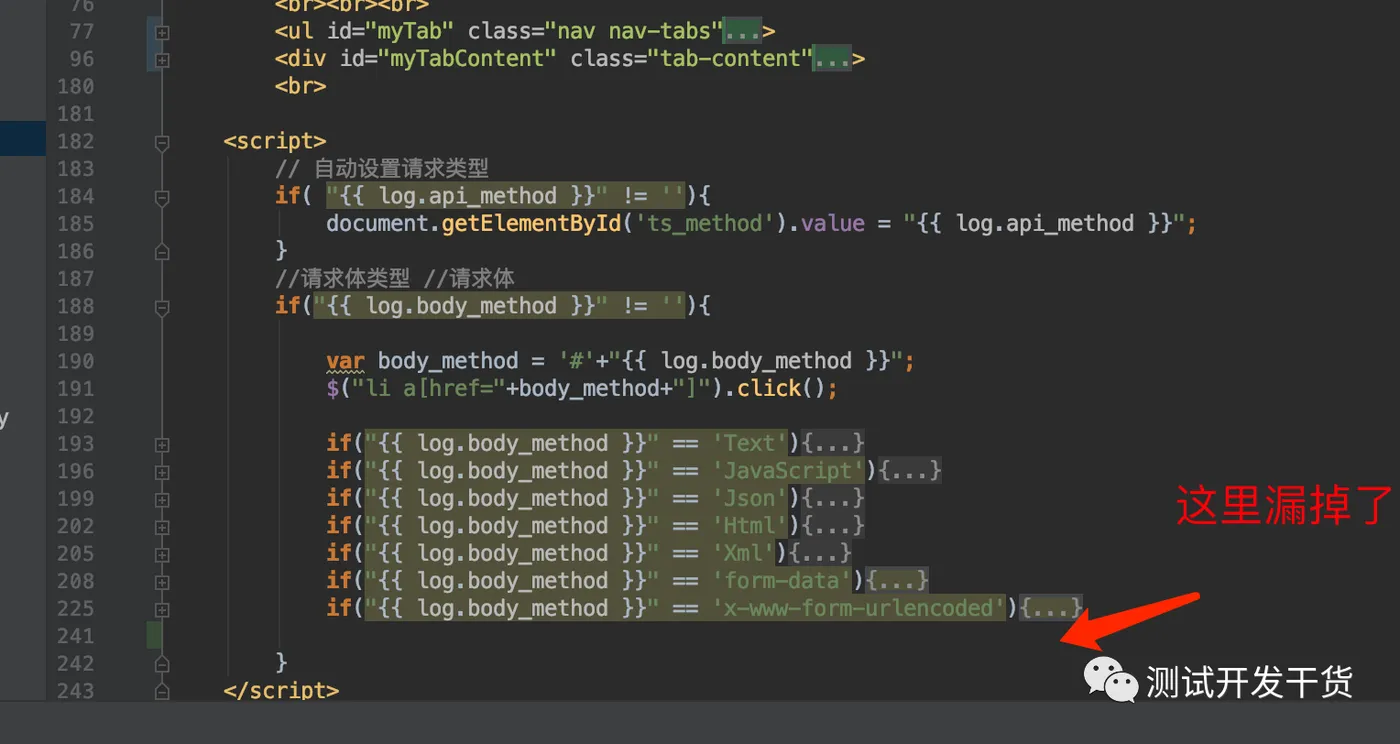Expand the 'Html' if block fold marker, line 202
This screenshot has height=744, width=1400.
click(x=162, y=527)
